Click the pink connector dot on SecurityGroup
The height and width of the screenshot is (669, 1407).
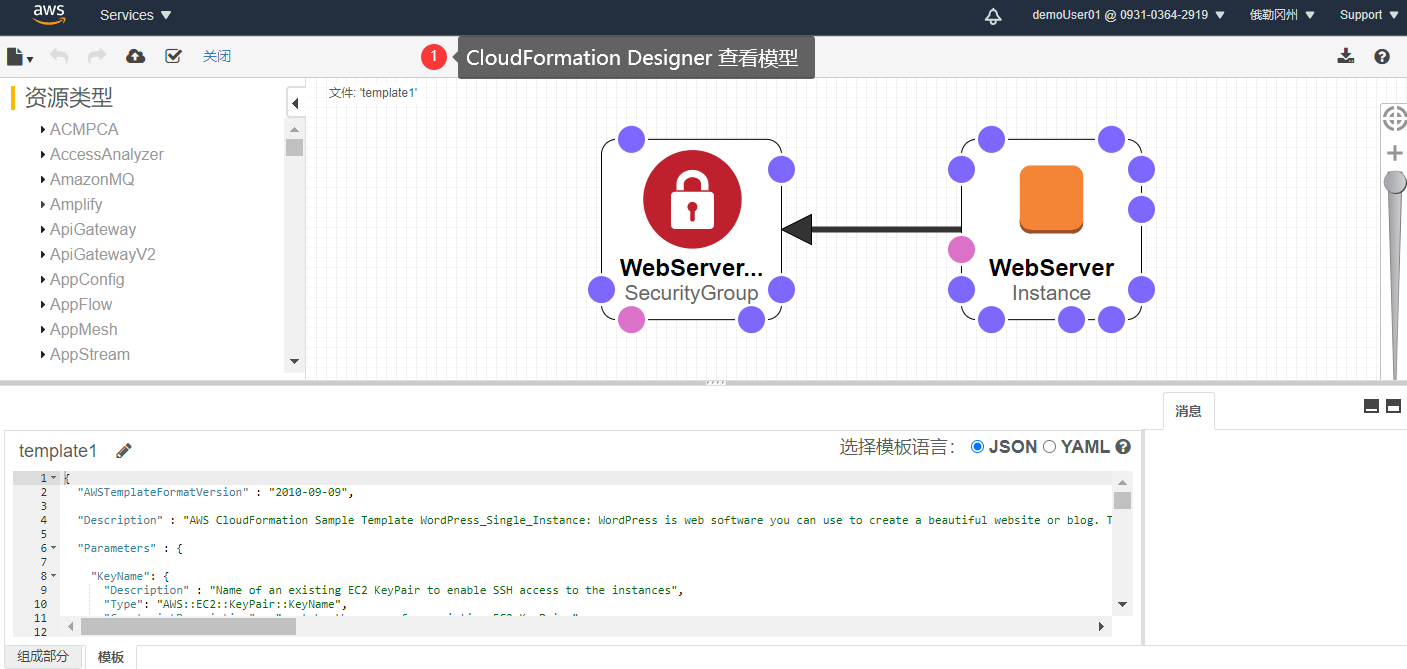tap(631, 319)
